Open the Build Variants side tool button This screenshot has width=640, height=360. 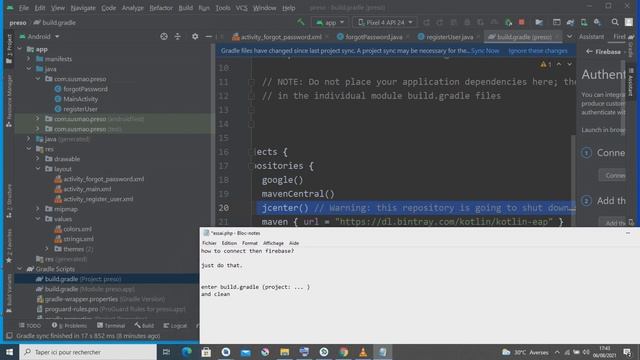click(9, 293)
